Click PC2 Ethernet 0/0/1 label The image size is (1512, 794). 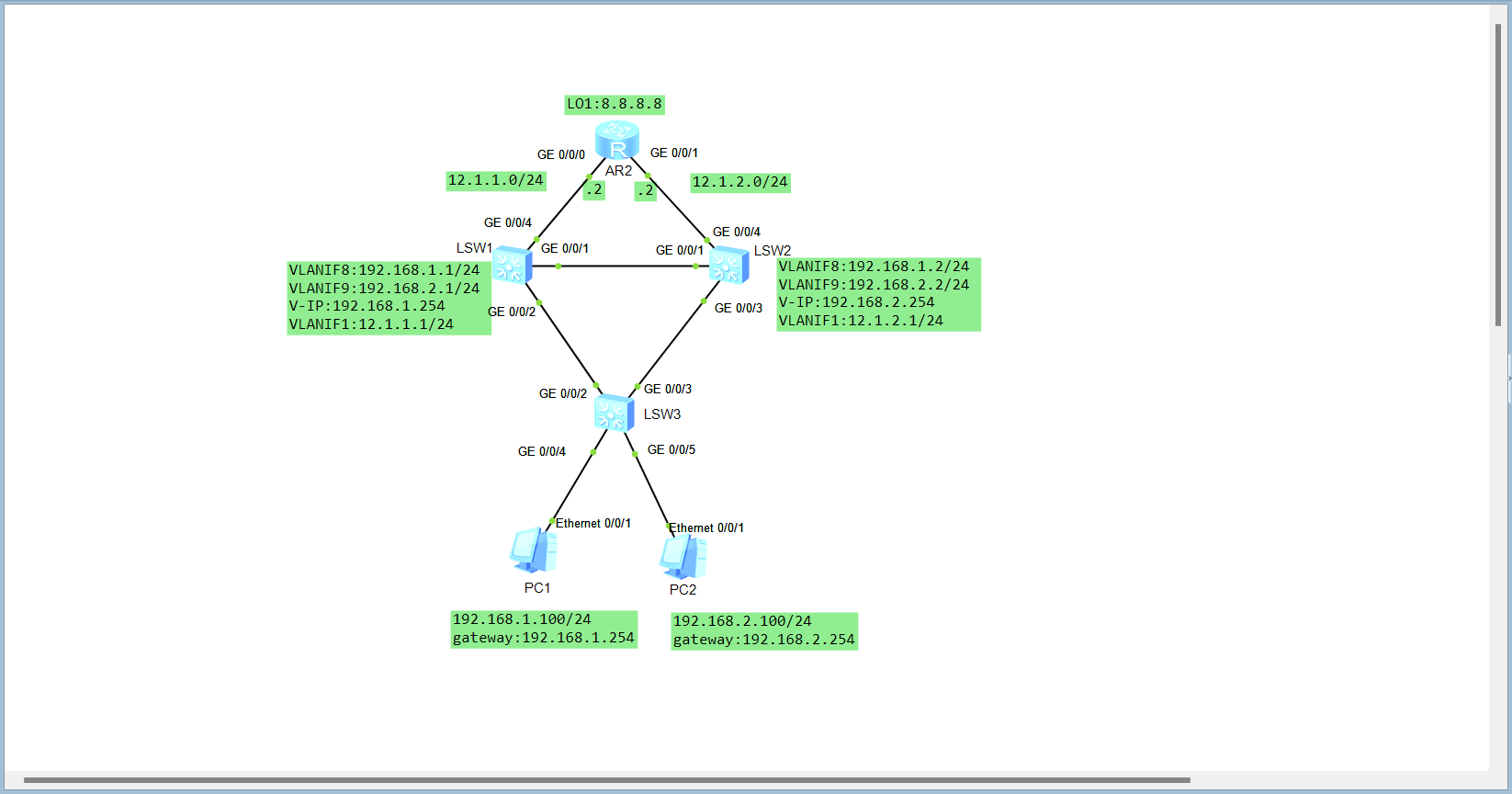click(x=706, y=527)
